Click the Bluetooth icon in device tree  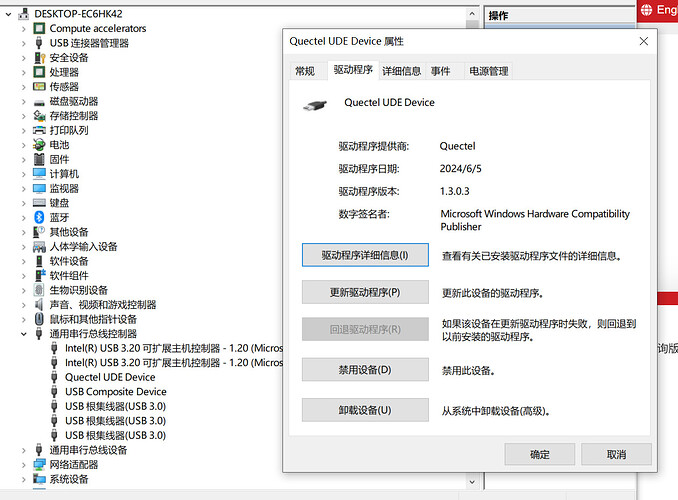39,217
